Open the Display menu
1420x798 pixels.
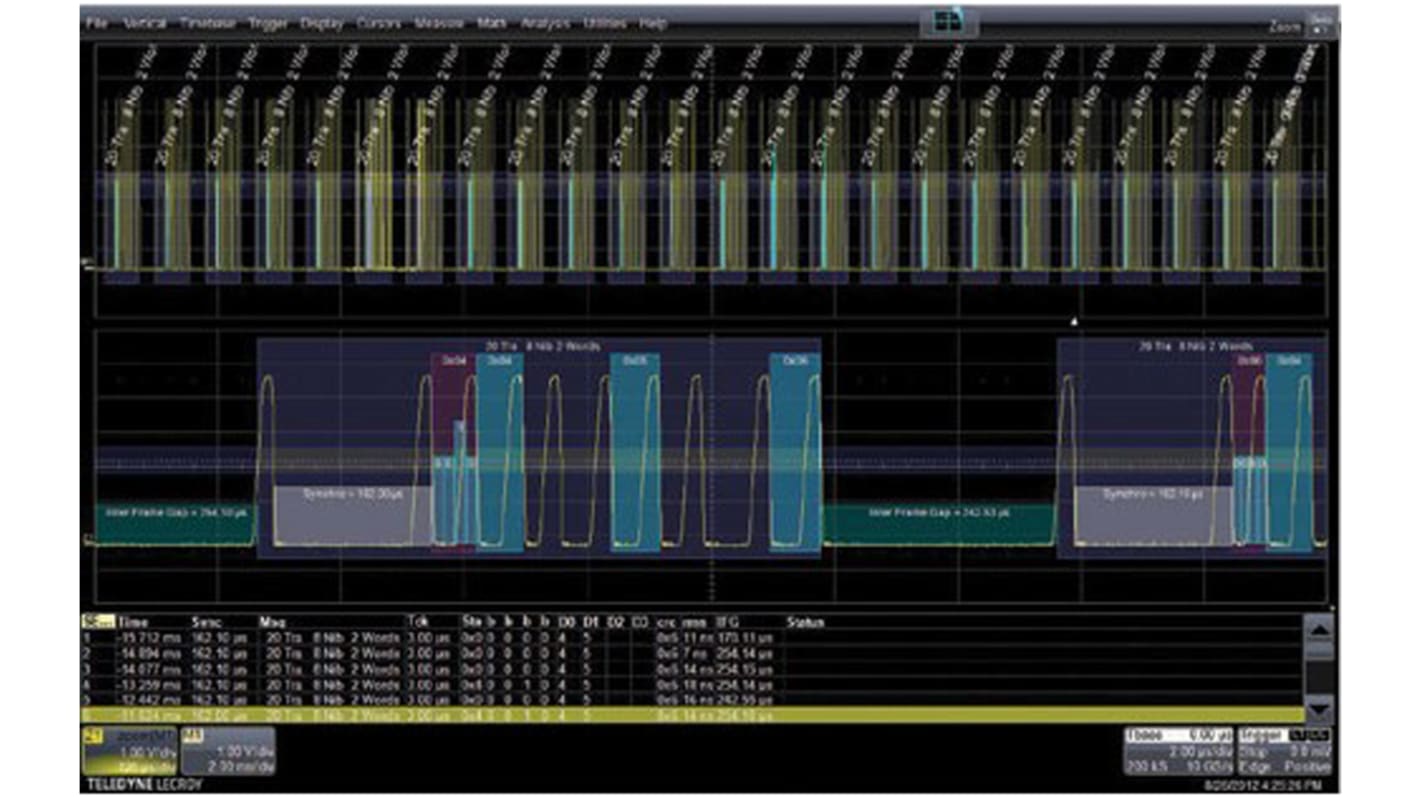point(322,23)
